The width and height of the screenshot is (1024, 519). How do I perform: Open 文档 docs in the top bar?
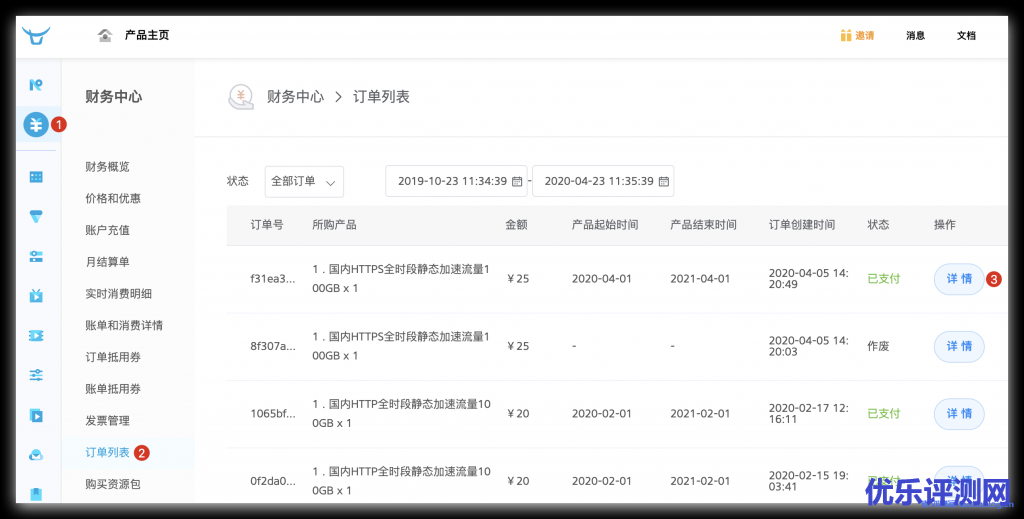(967, 35)
